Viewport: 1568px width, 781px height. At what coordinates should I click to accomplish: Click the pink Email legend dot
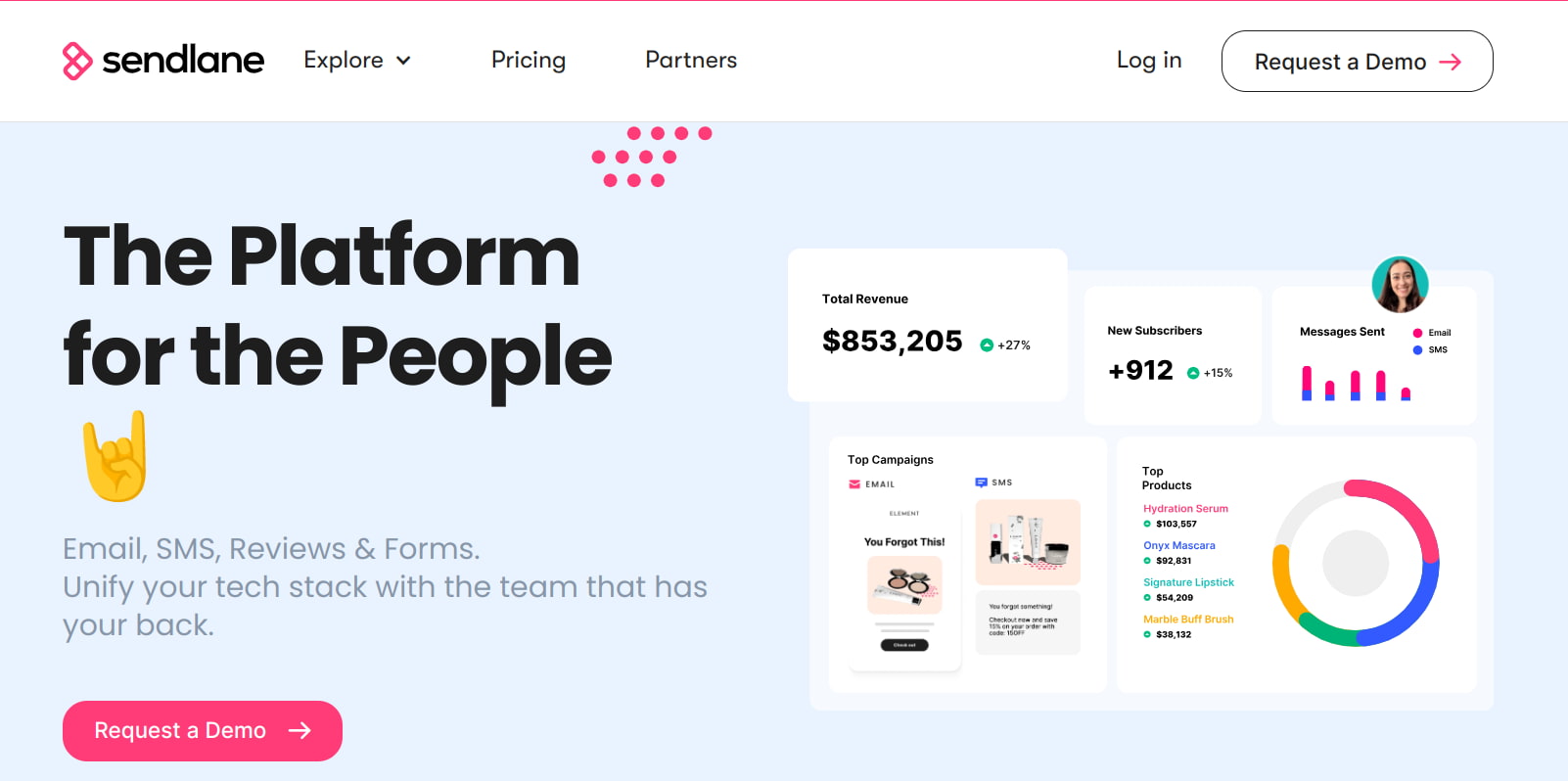(x=1417, y=333)
